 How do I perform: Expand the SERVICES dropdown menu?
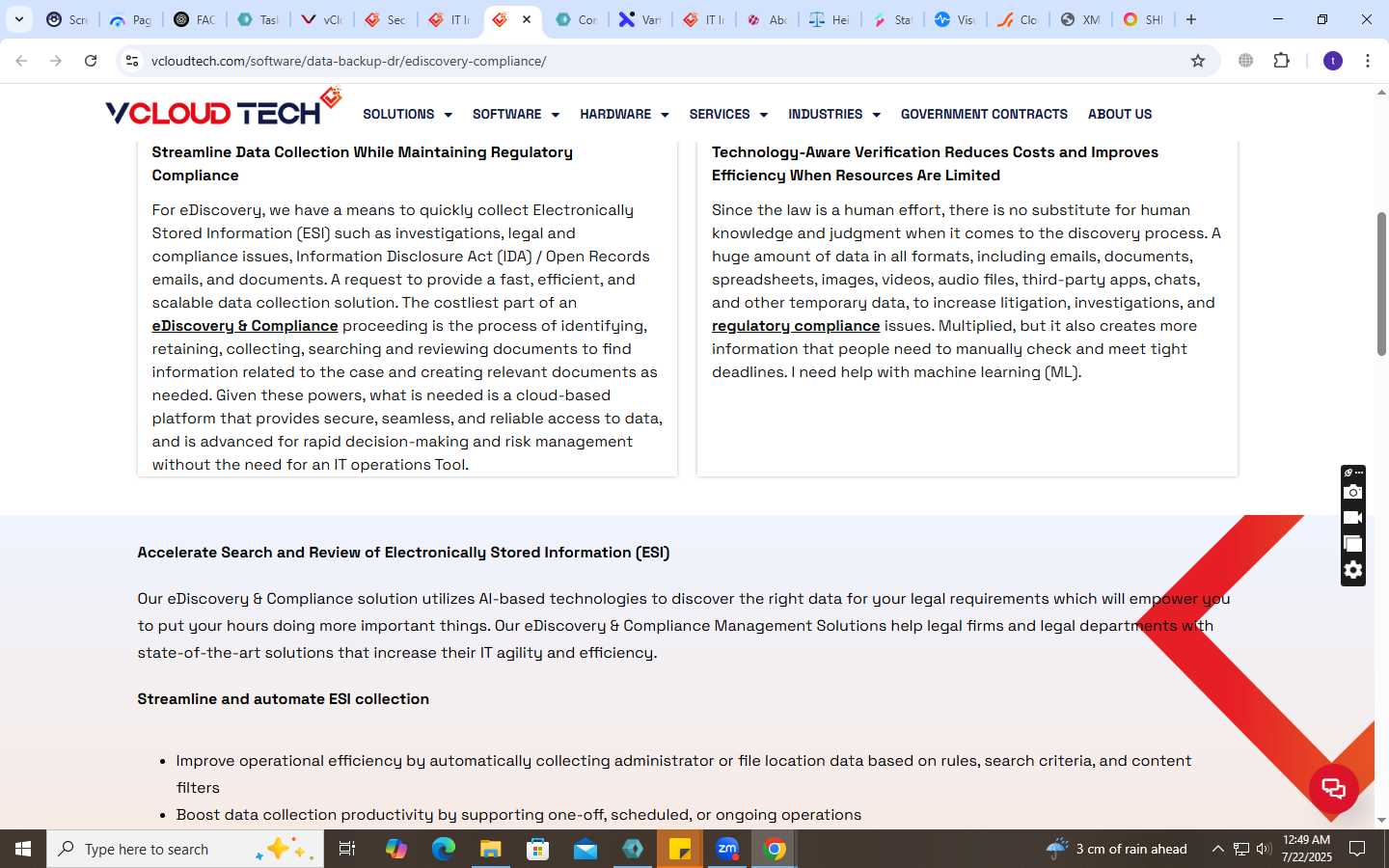(728, 114)
